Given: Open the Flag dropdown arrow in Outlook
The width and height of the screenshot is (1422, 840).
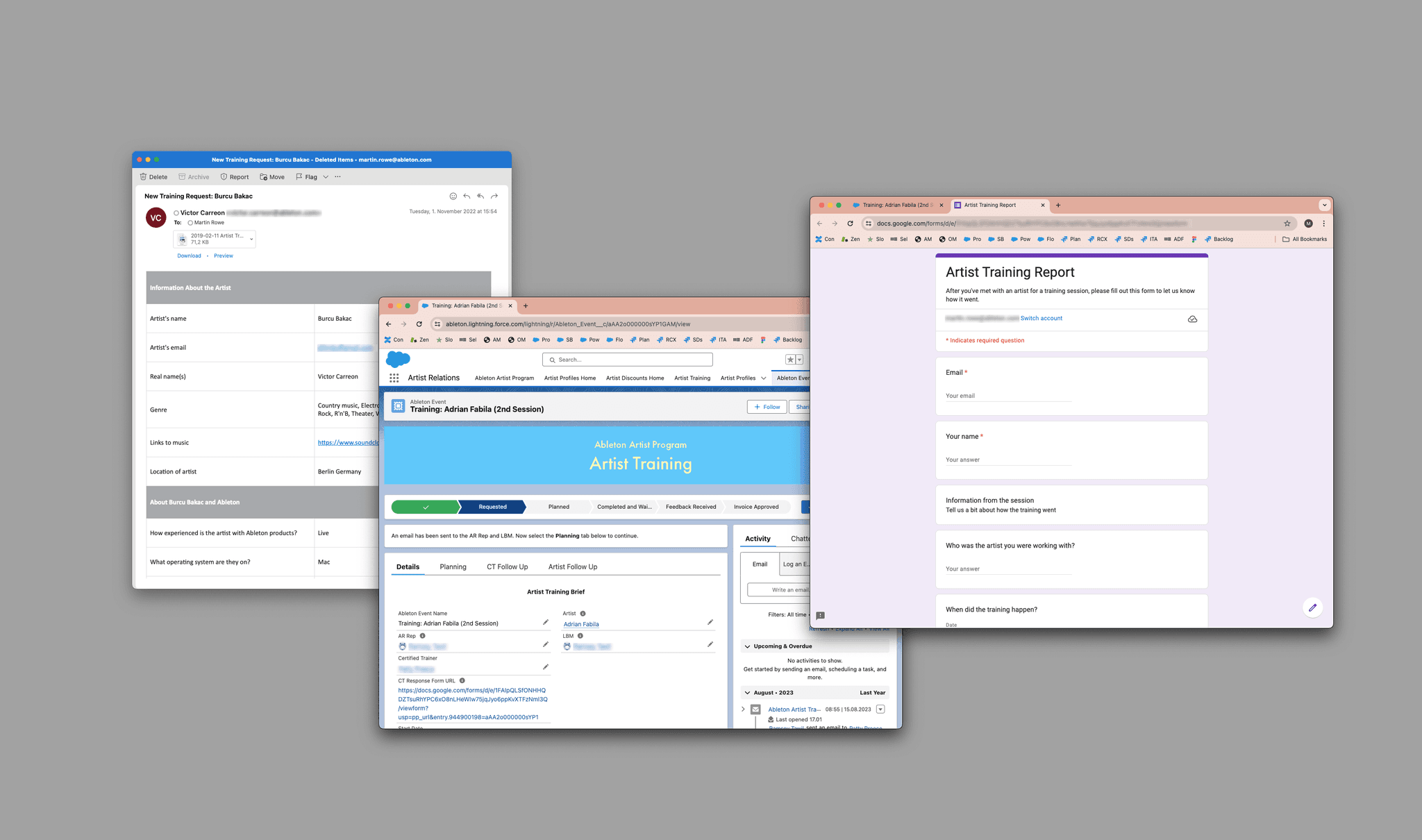Looking at the screenshot, I should [x=326, y=177].
